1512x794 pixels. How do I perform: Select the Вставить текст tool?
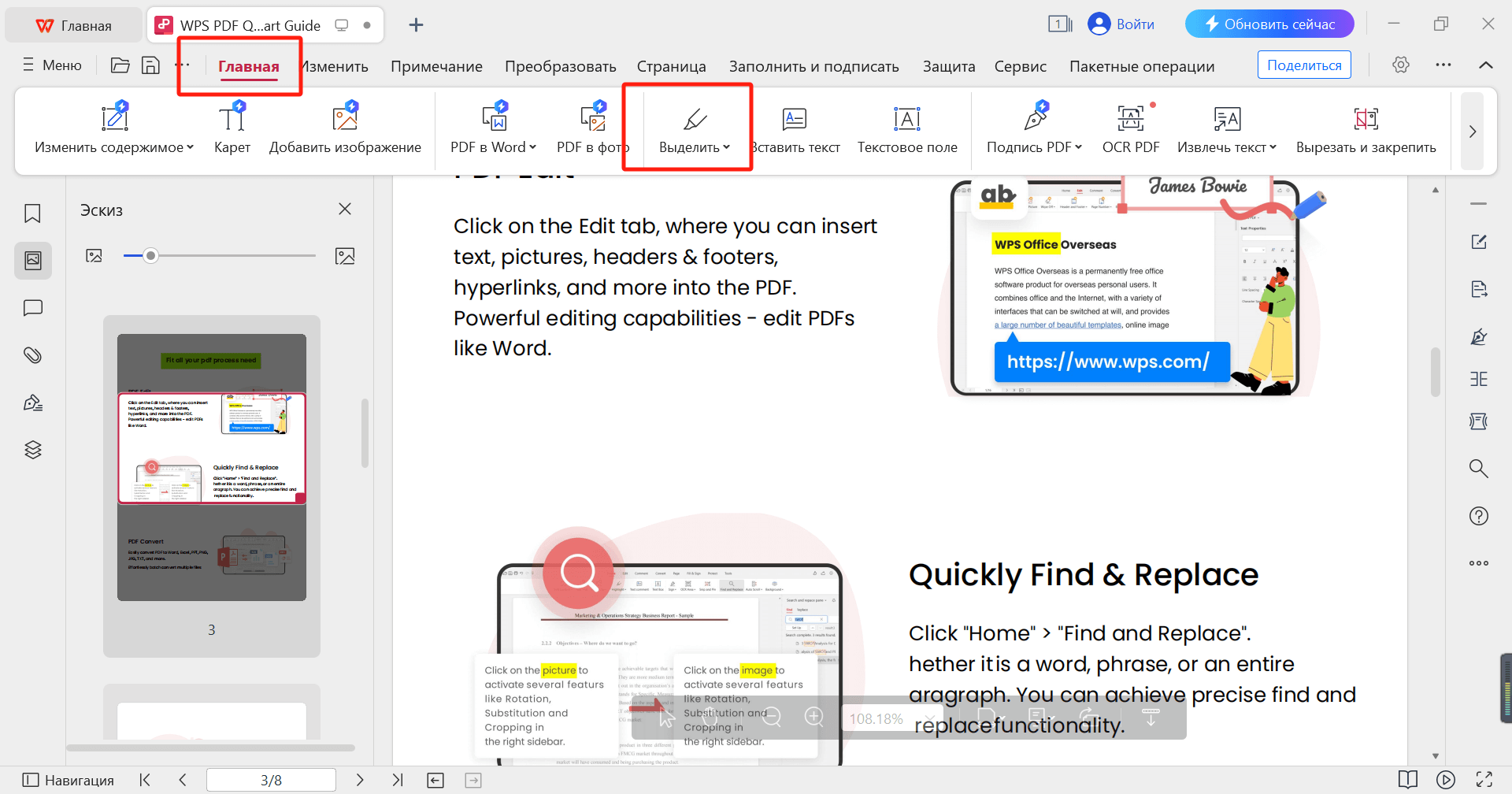click(795, 128)
